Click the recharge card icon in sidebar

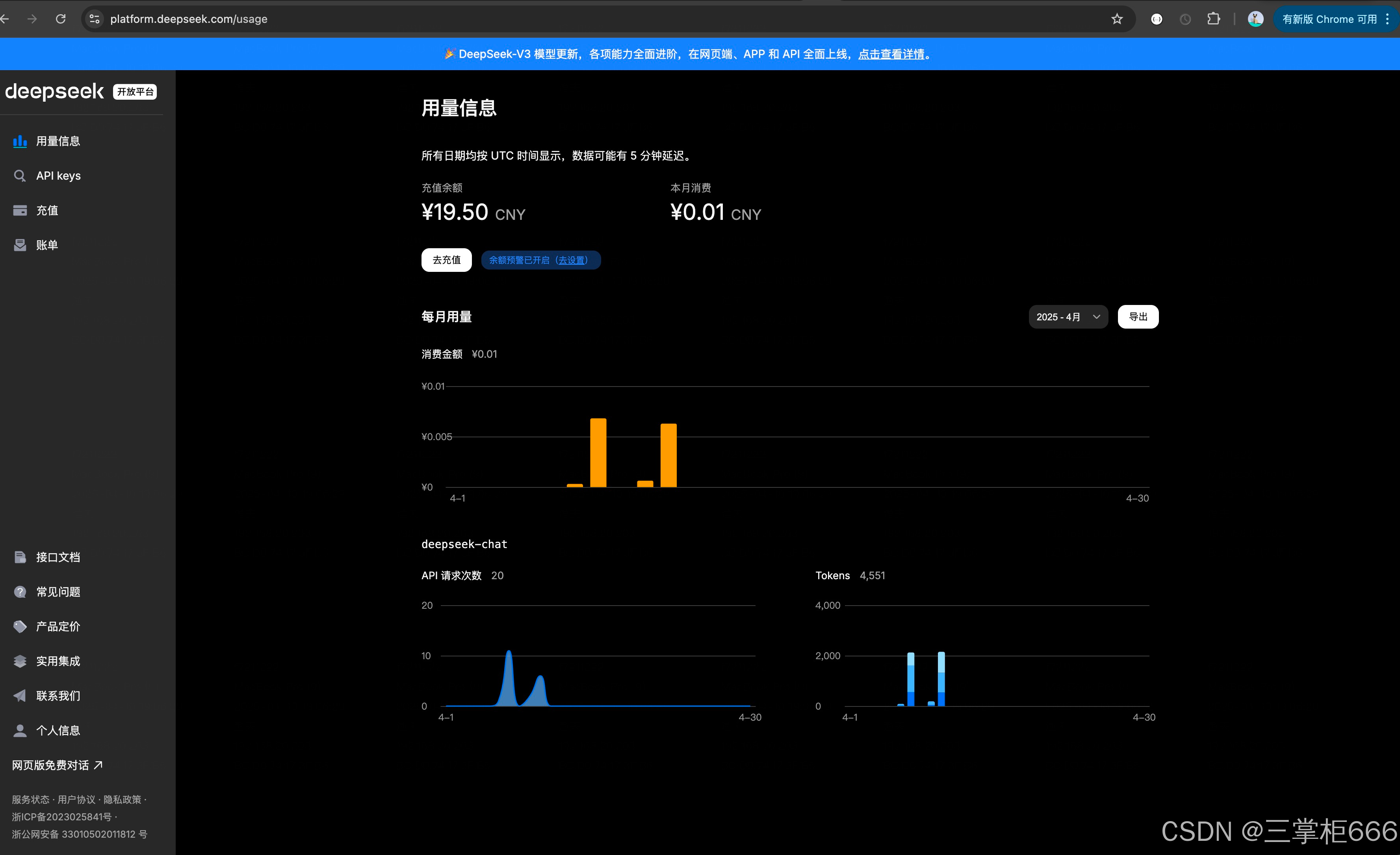coord(20,210)
